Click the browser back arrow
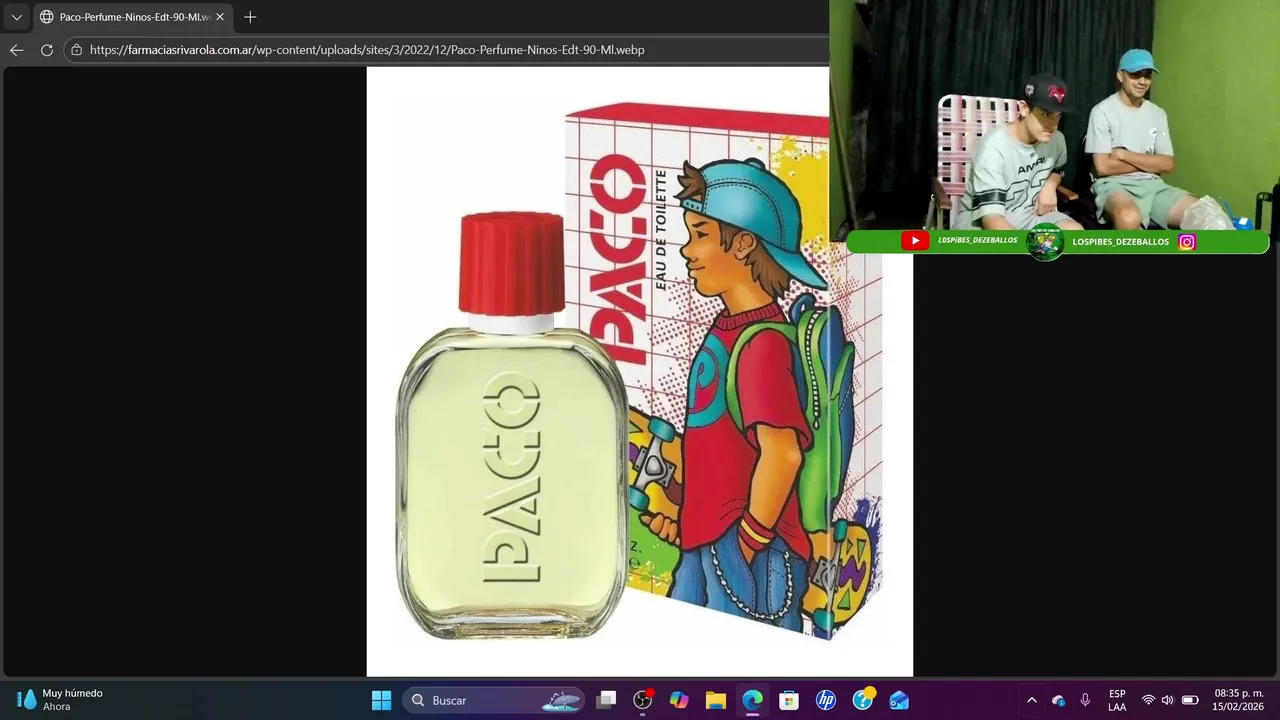 pyautogui.click(x=16, y=50)
